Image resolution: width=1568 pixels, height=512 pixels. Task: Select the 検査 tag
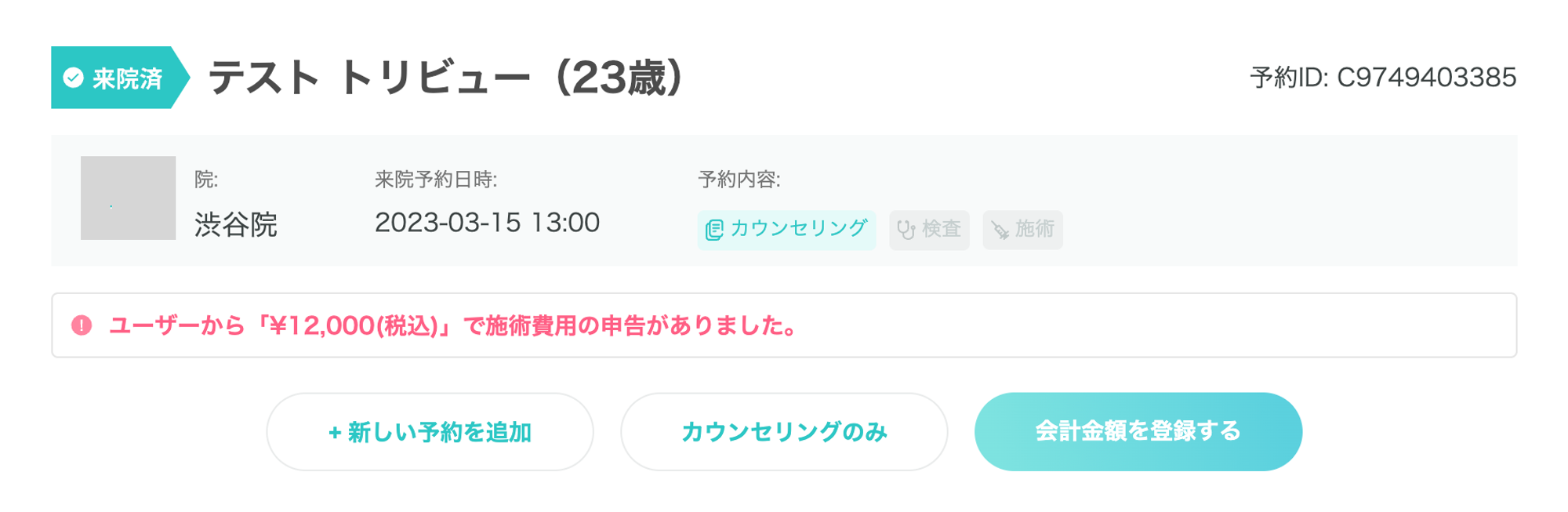[x=930, y=230]
